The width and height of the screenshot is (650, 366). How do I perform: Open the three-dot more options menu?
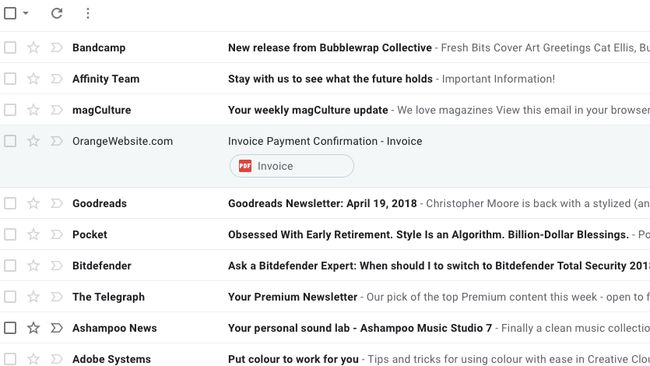[88, 13]
